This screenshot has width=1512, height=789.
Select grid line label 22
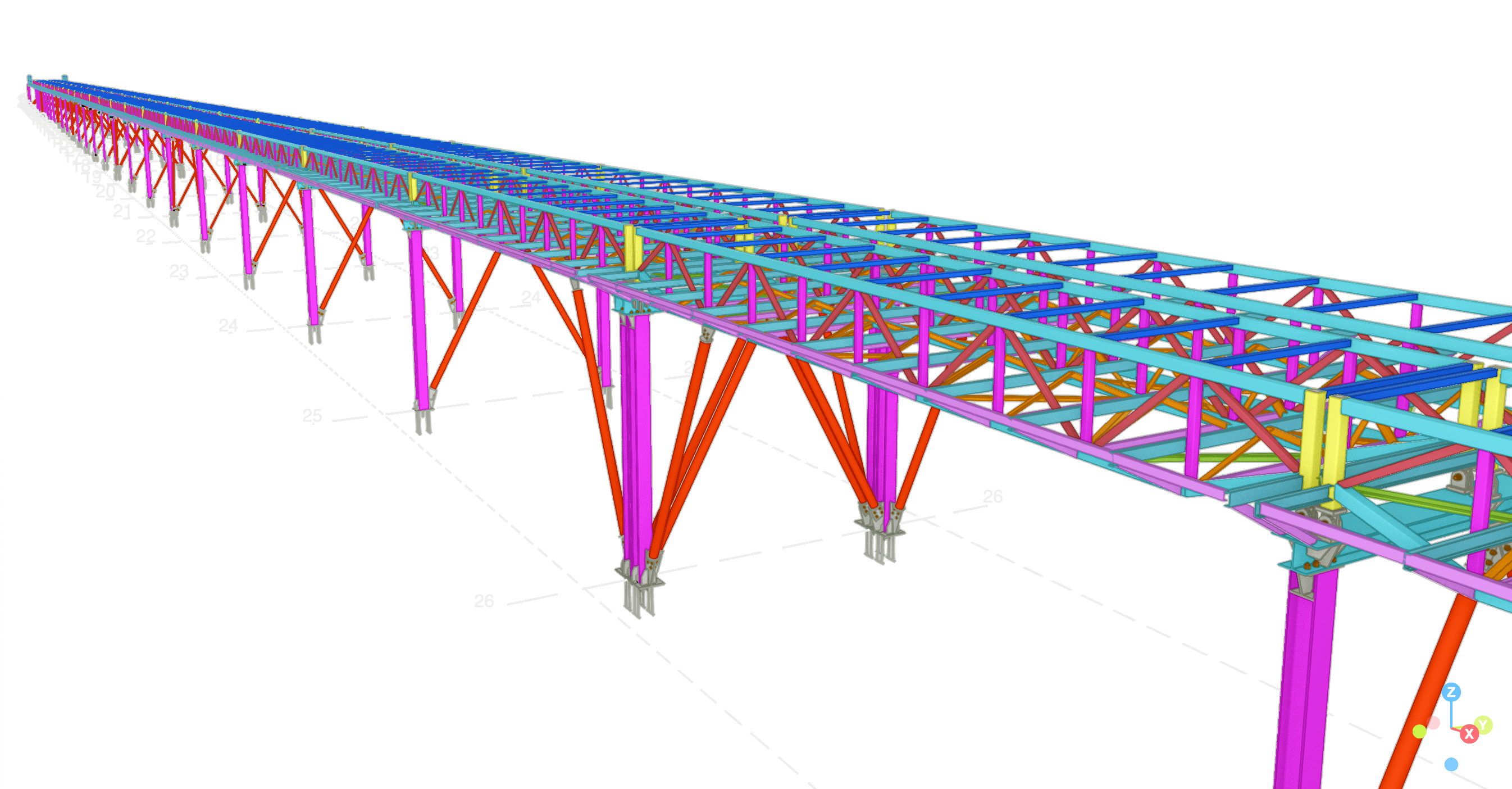[146, 237]
